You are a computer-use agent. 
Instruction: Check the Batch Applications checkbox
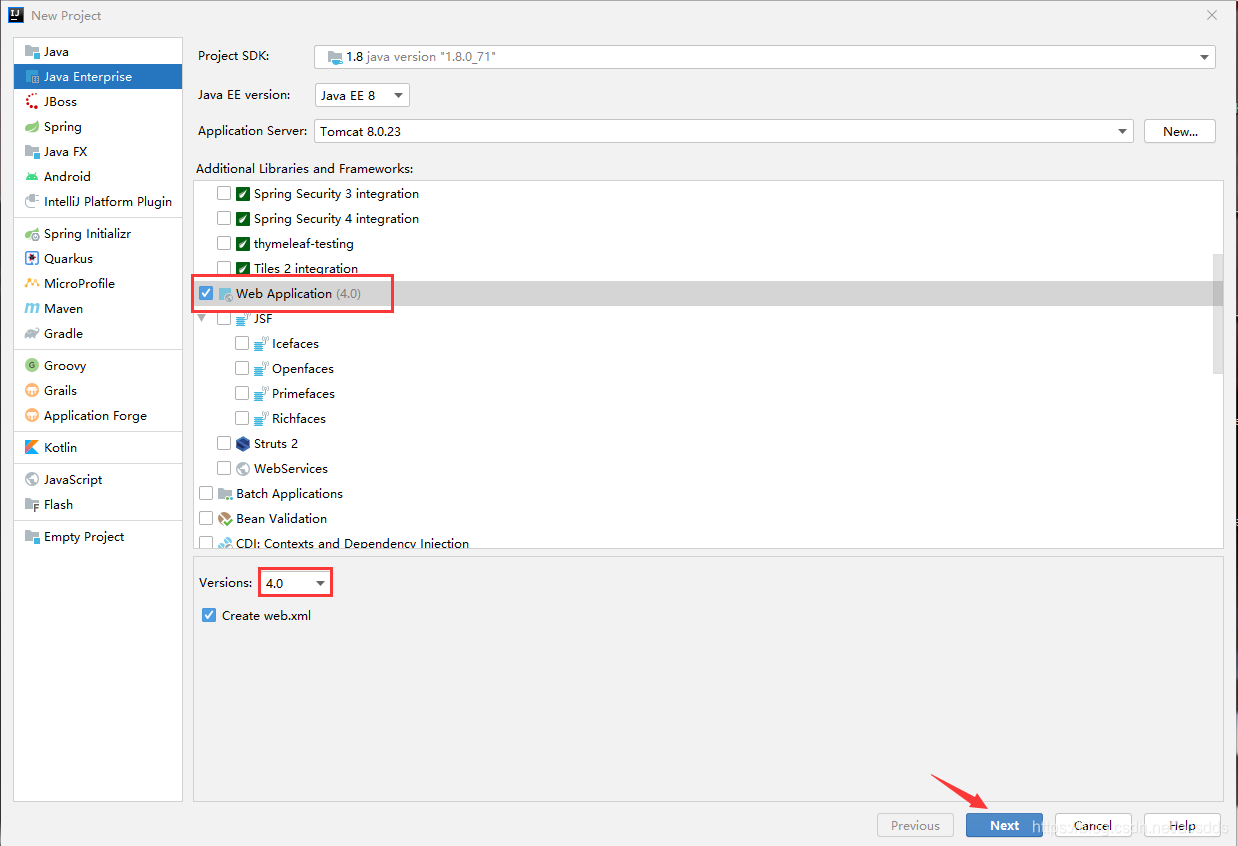[x=206, y=493]
